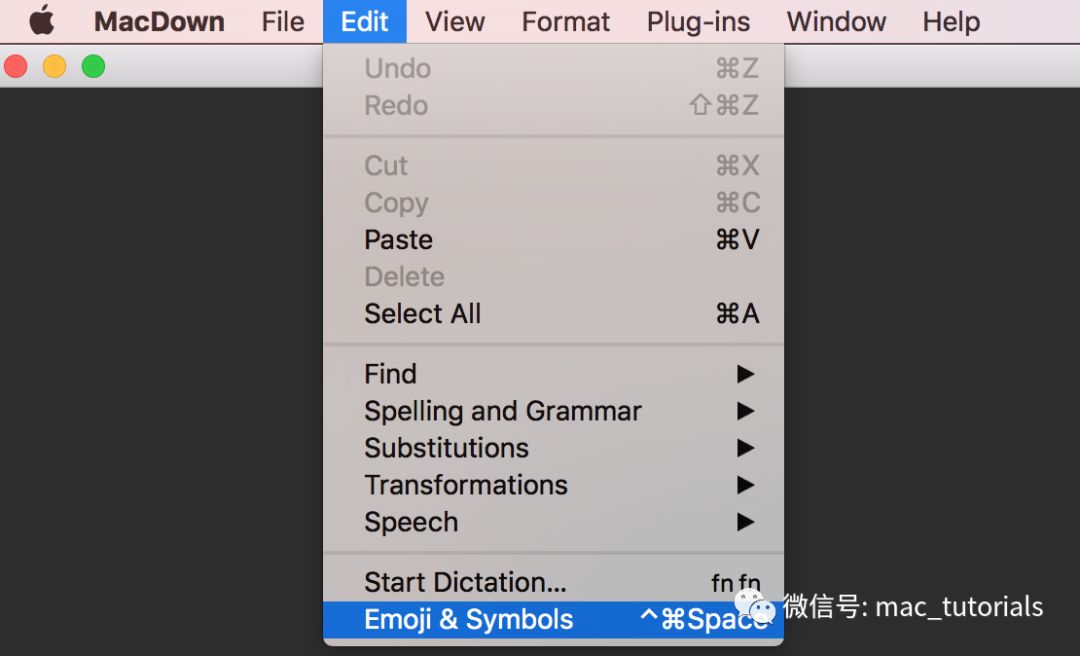The width and height of the screenshot is (1080, 656).
Task: Expand the Speech submenu
Action: click(x=411, y=522)
